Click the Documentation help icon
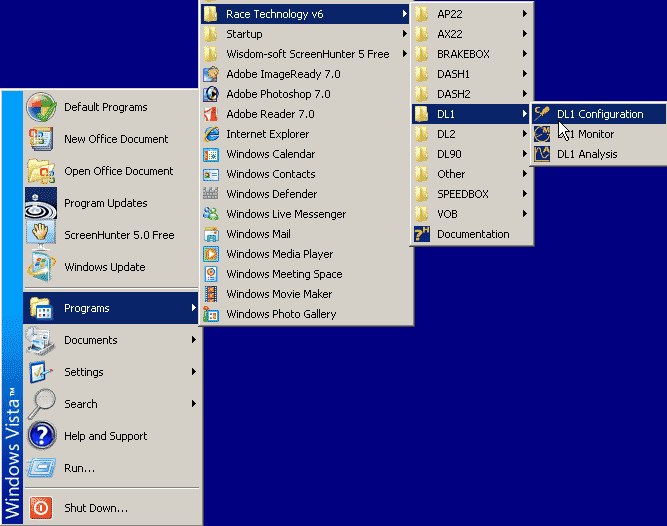Image resolution: width=667 pixels, height=526 pixels. 421,234
